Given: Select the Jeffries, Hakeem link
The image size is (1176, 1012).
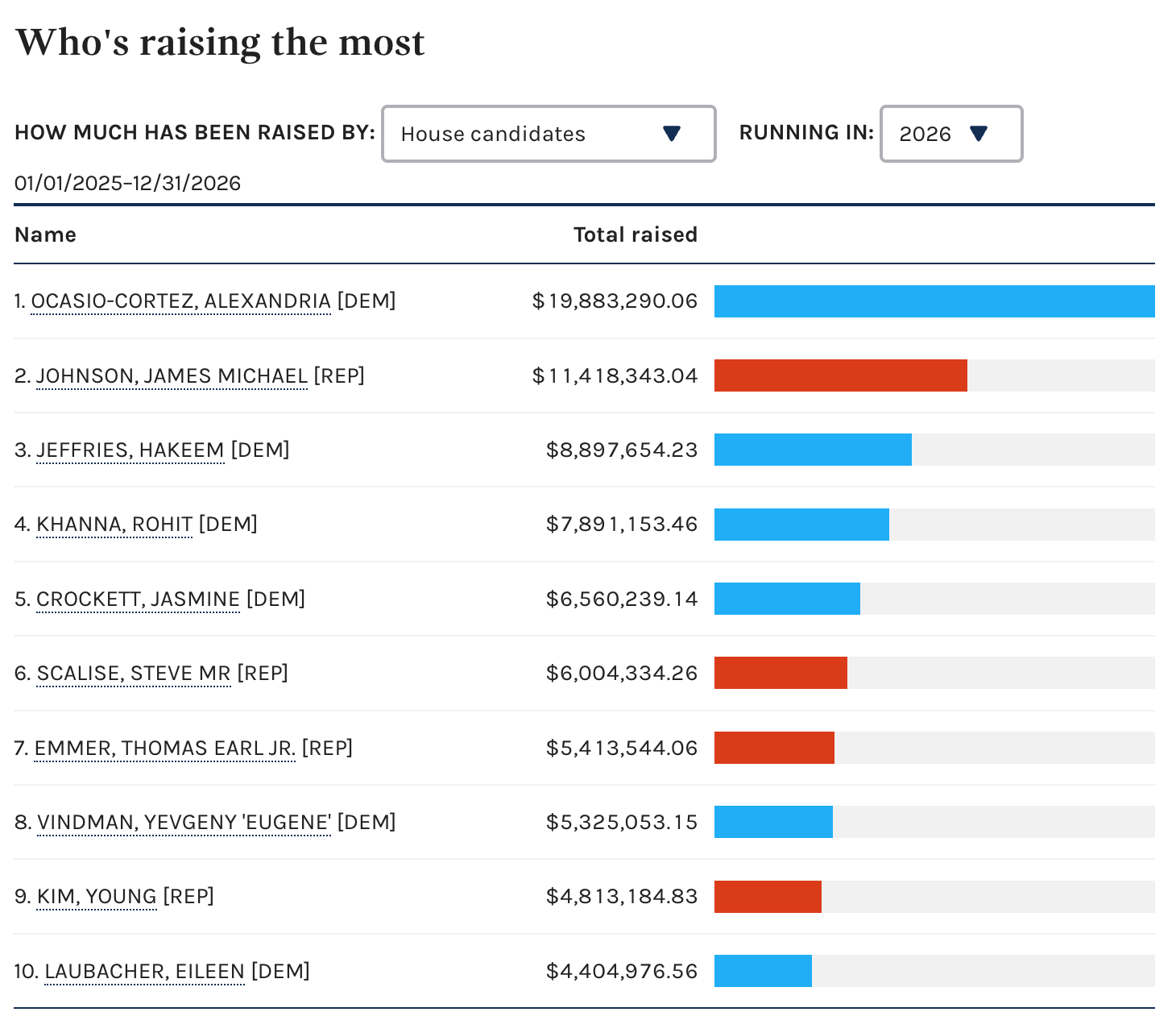Looking at the screenshot, I should (x=130, y=450).
